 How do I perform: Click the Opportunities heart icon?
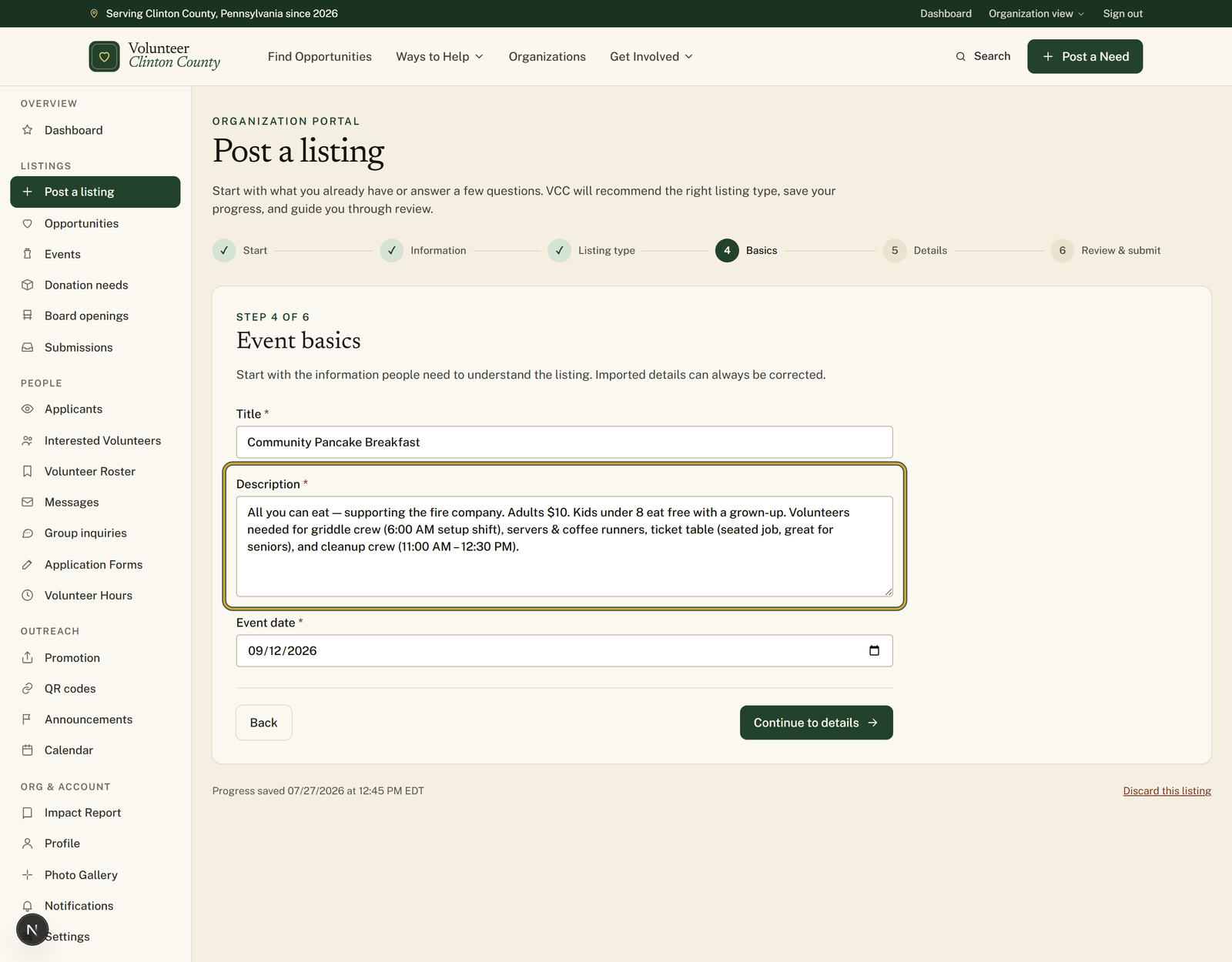pos(28,223)
